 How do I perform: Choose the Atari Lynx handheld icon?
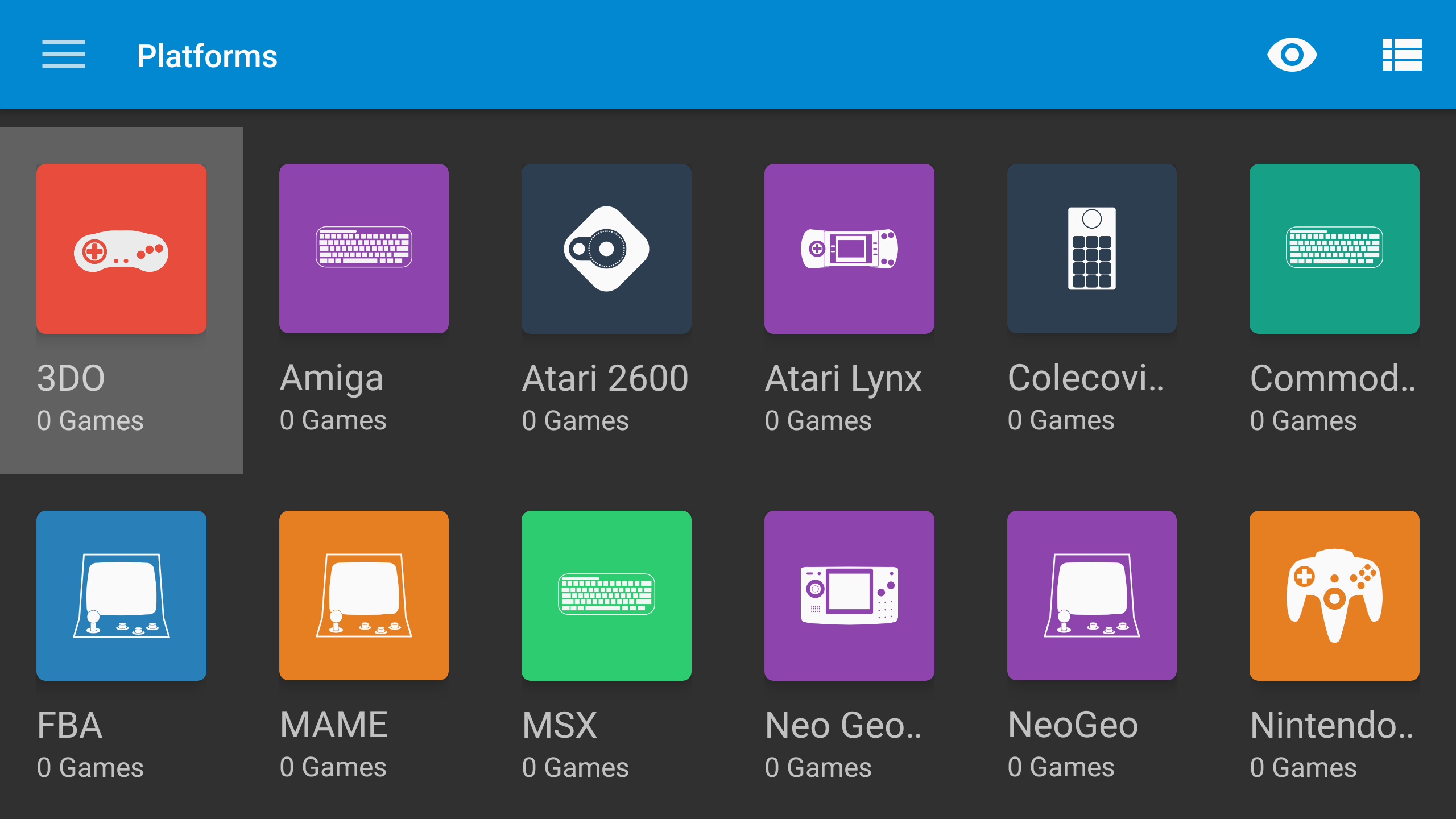[x=849, y=249]
